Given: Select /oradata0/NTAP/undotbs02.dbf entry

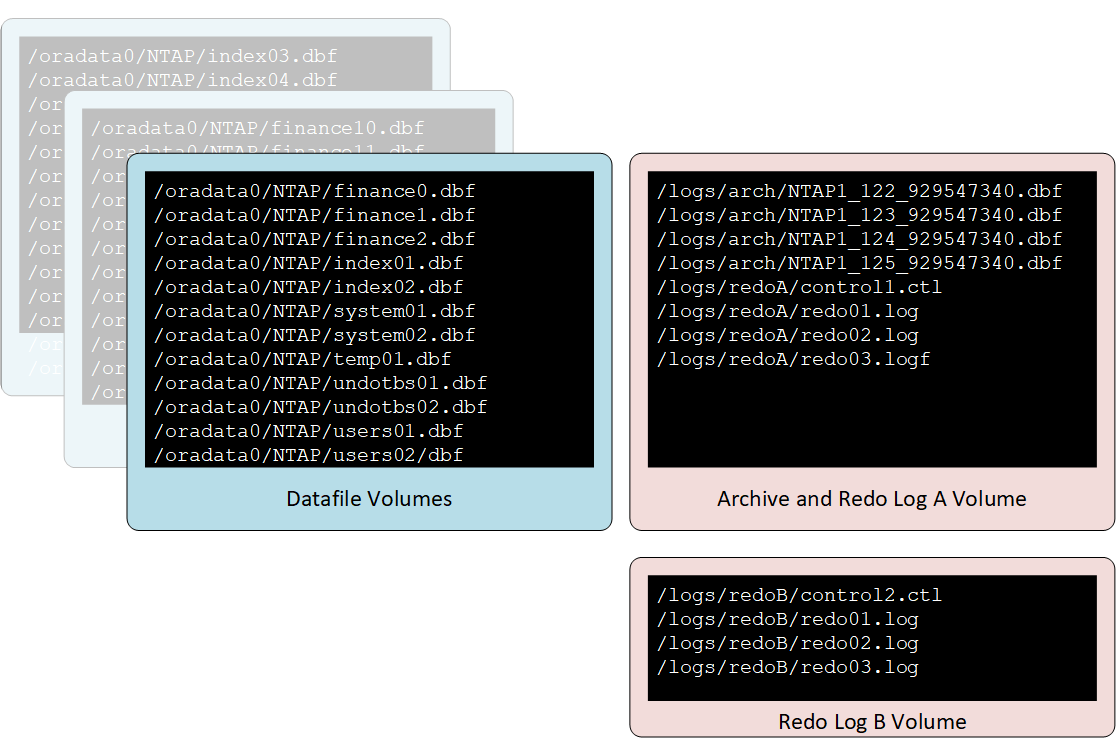Looking at the screenshot, I should point(321,407).
